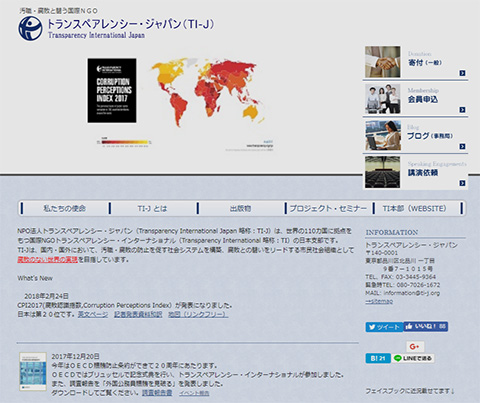This screenshot has height=403, width=480.
Task: Click the TEL、FAX: 03-3445-9364 text
Action: pyautogui.click(x=400, y=277)
